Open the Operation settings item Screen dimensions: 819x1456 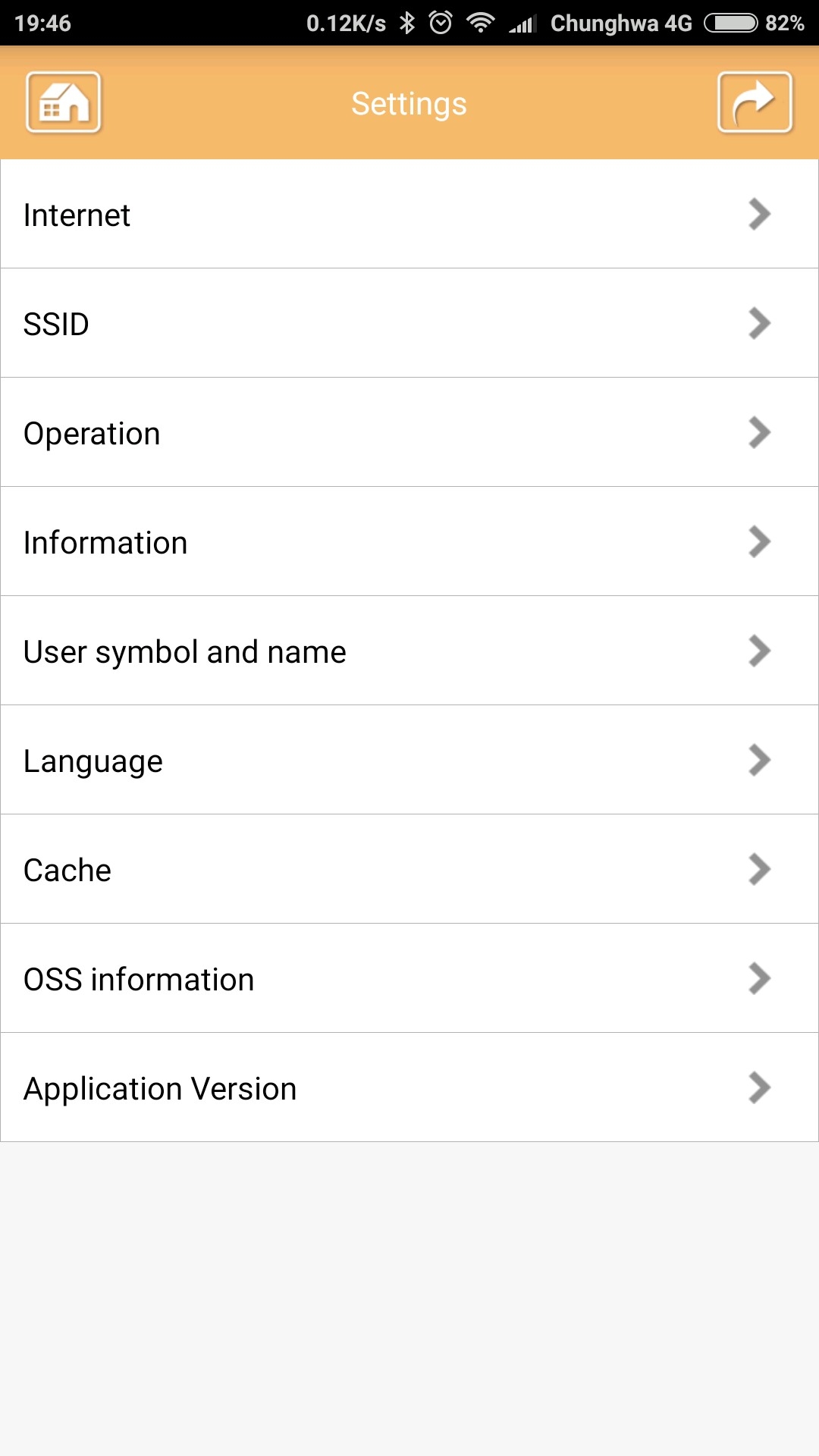click(x=409, y=432)
